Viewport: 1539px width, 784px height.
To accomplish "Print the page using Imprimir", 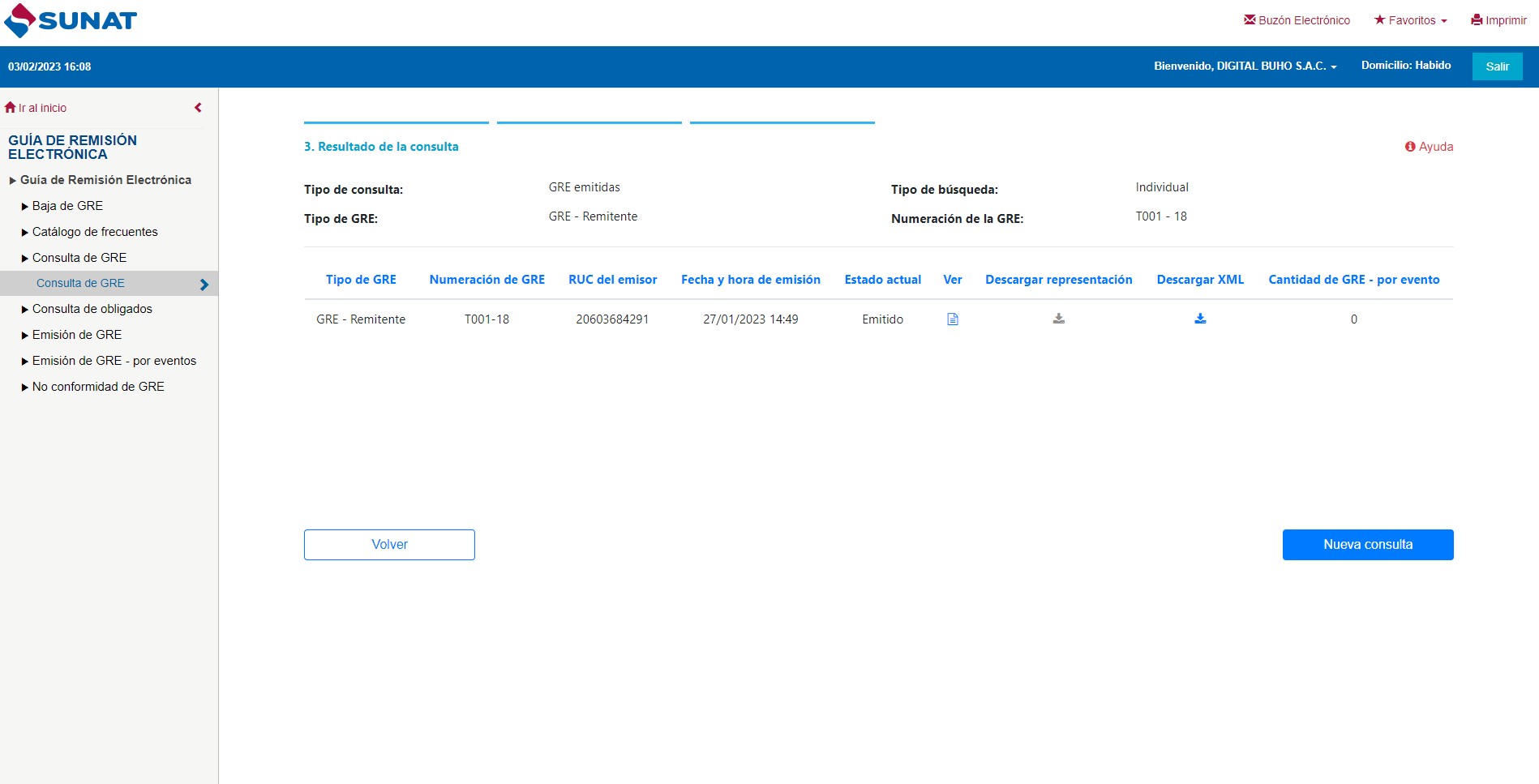I will point(1498,20).
